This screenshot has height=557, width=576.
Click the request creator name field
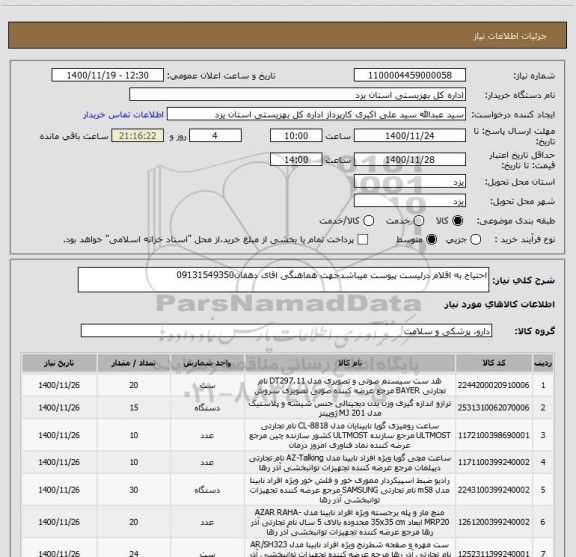coord(316,115)
